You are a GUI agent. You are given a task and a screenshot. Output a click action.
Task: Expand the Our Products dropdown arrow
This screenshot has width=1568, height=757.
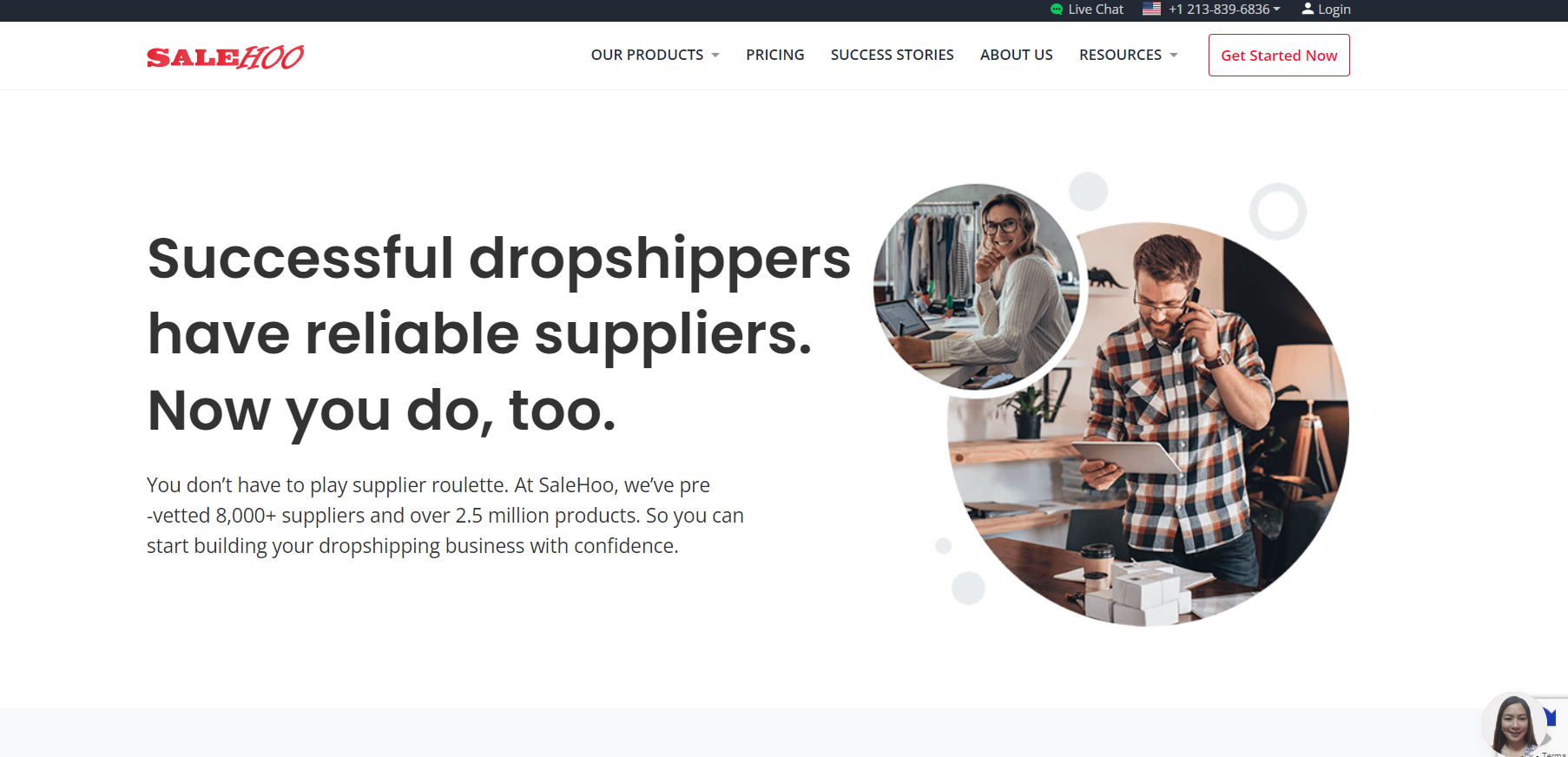click(715, 55)
